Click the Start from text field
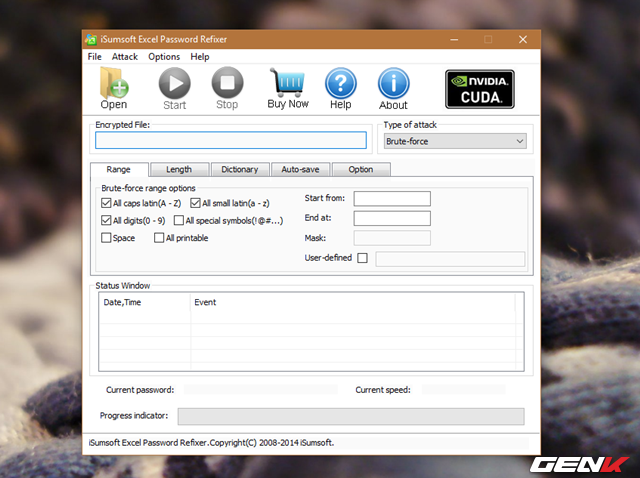Screen dimensions: 640x478 click(x=392, y=198)
